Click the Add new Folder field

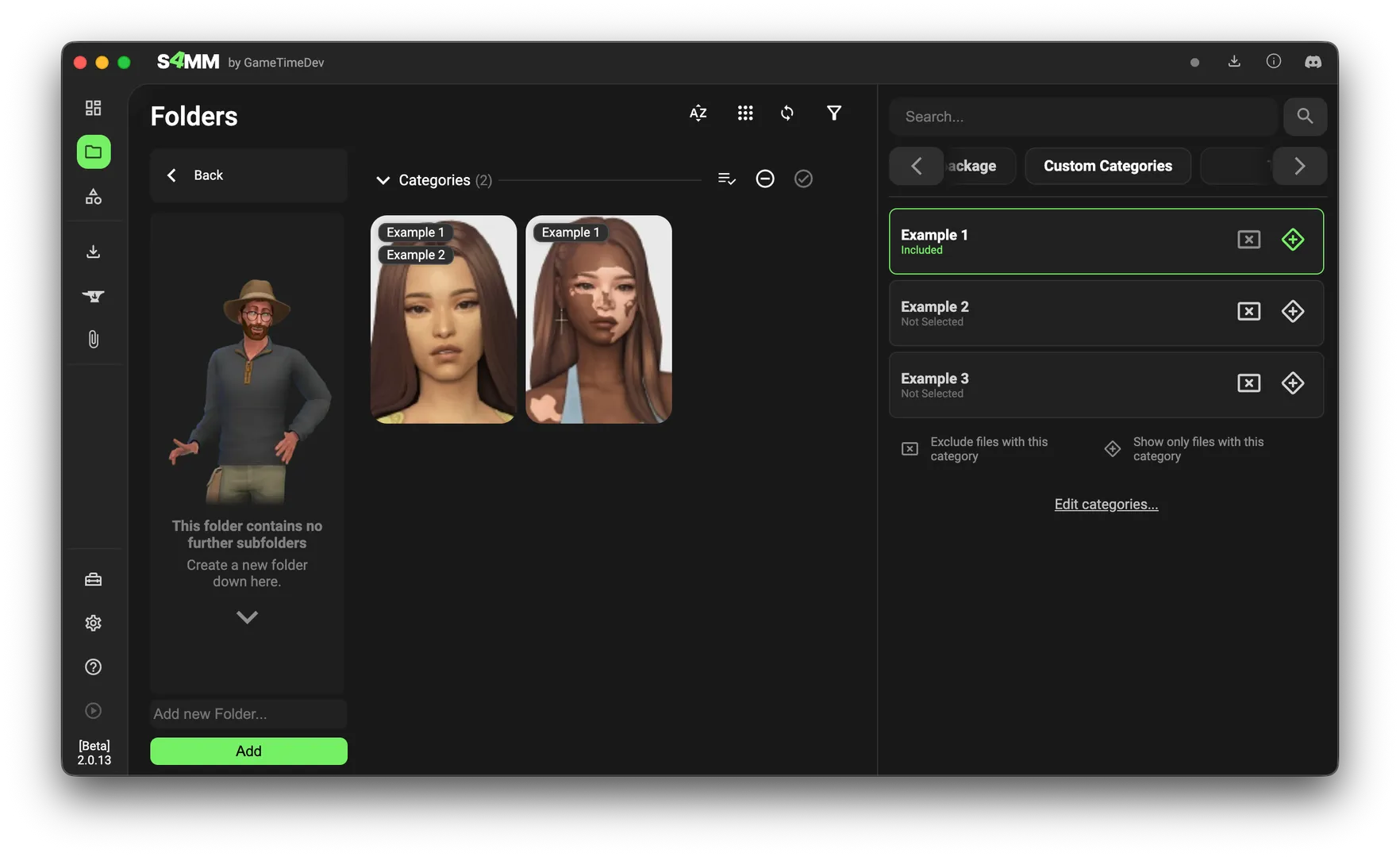point(248,714)
